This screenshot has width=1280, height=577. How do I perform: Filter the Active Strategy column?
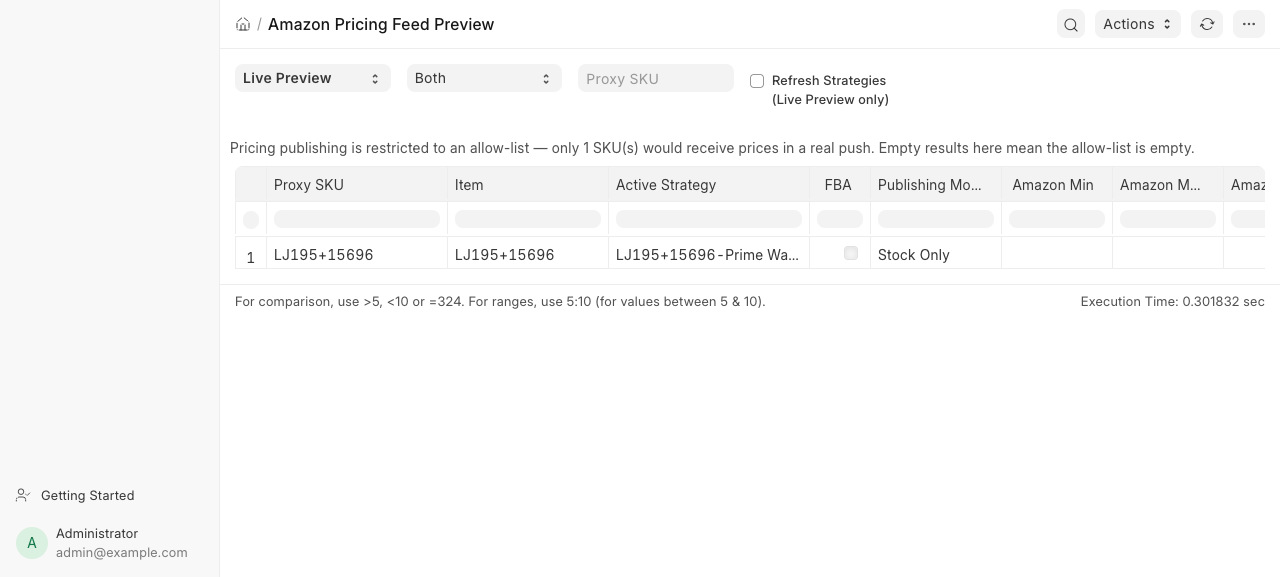(x=709, y=219)
